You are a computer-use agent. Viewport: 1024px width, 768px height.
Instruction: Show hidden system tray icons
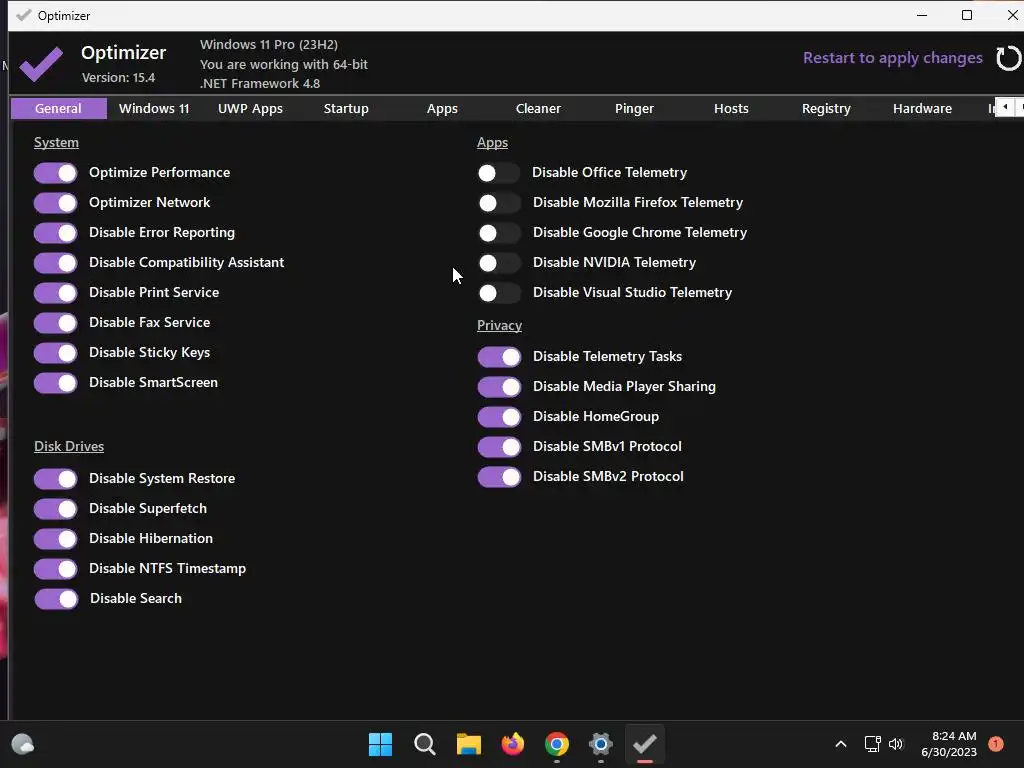coord(841,744)
